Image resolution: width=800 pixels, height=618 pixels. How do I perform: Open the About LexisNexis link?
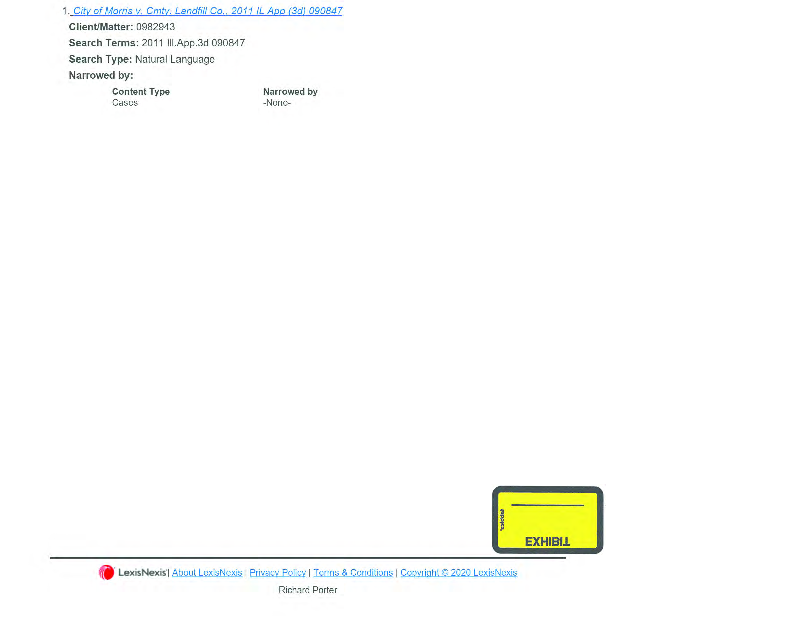coord(207,573)
